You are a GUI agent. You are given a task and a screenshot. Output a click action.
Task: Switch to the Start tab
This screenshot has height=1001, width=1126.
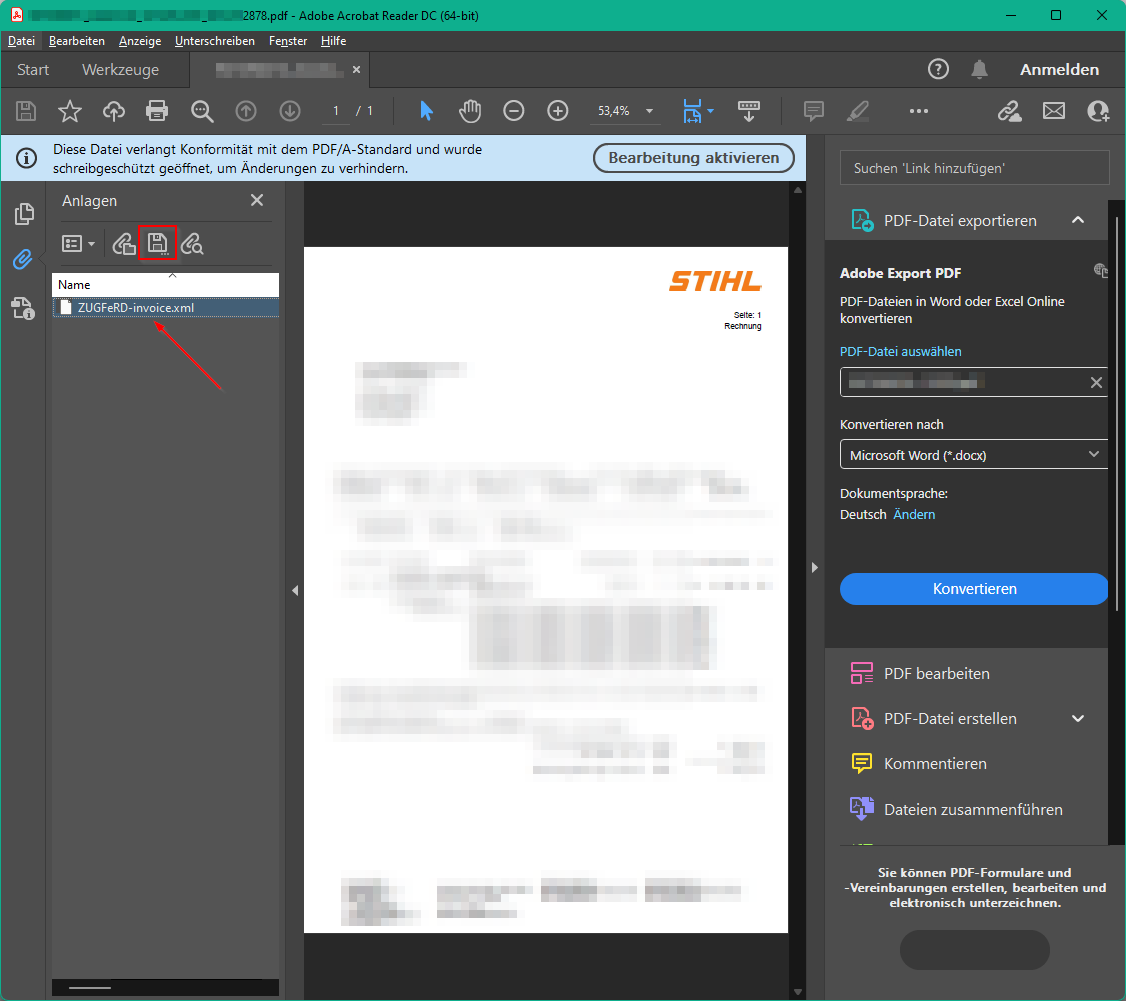coord(33,70)
